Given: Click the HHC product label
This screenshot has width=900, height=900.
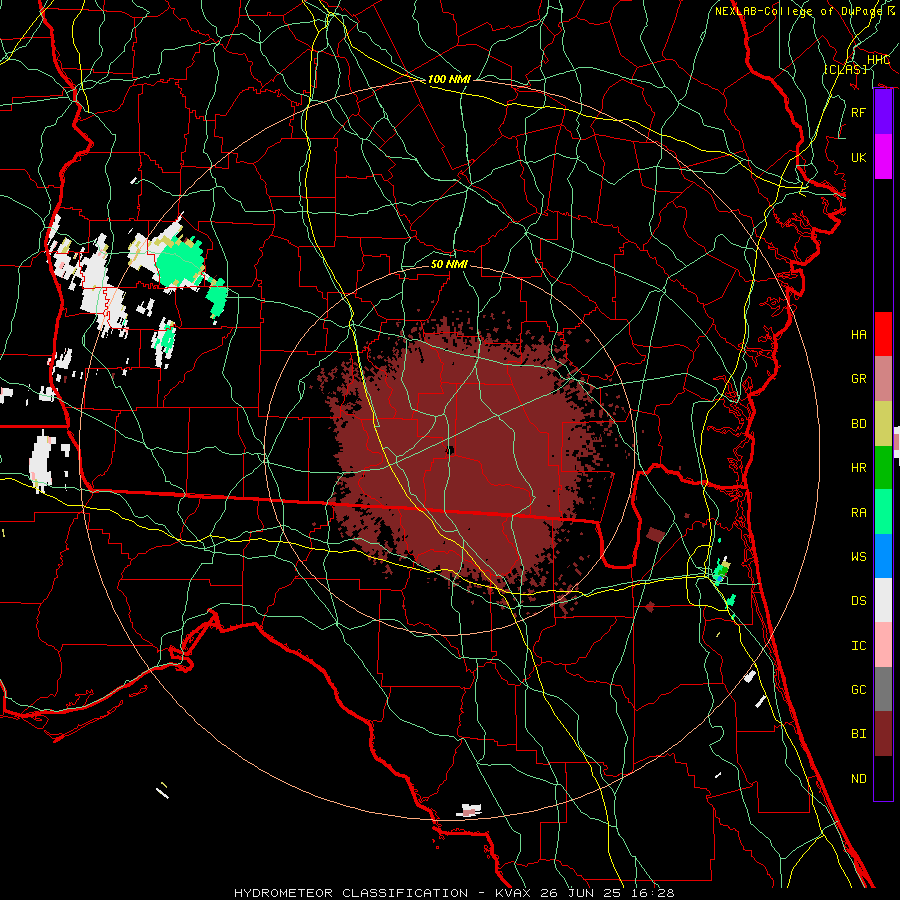Looking at the screenshot, I should click(878, 60).
